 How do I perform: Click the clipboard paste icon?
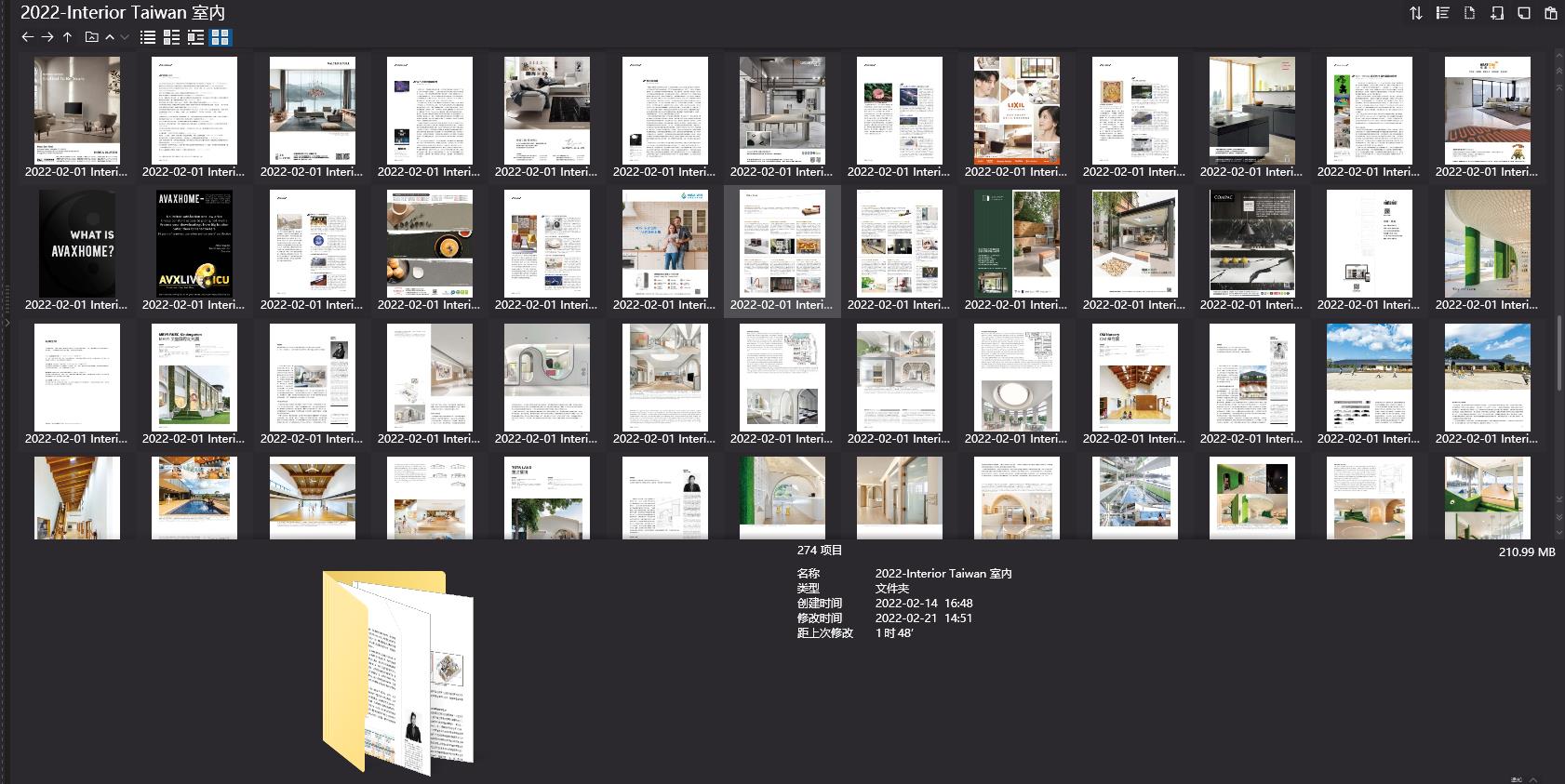[1551, 13]
